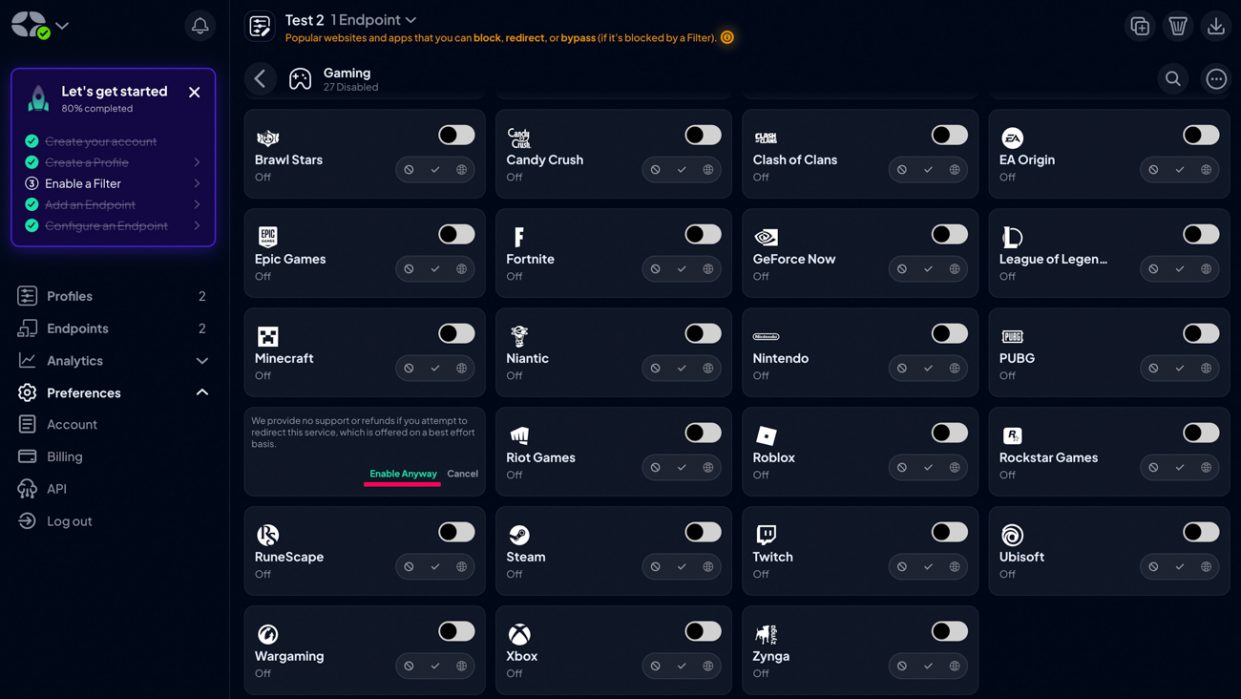
Task: Close the Let's get started panel
Action: (194, 92)
